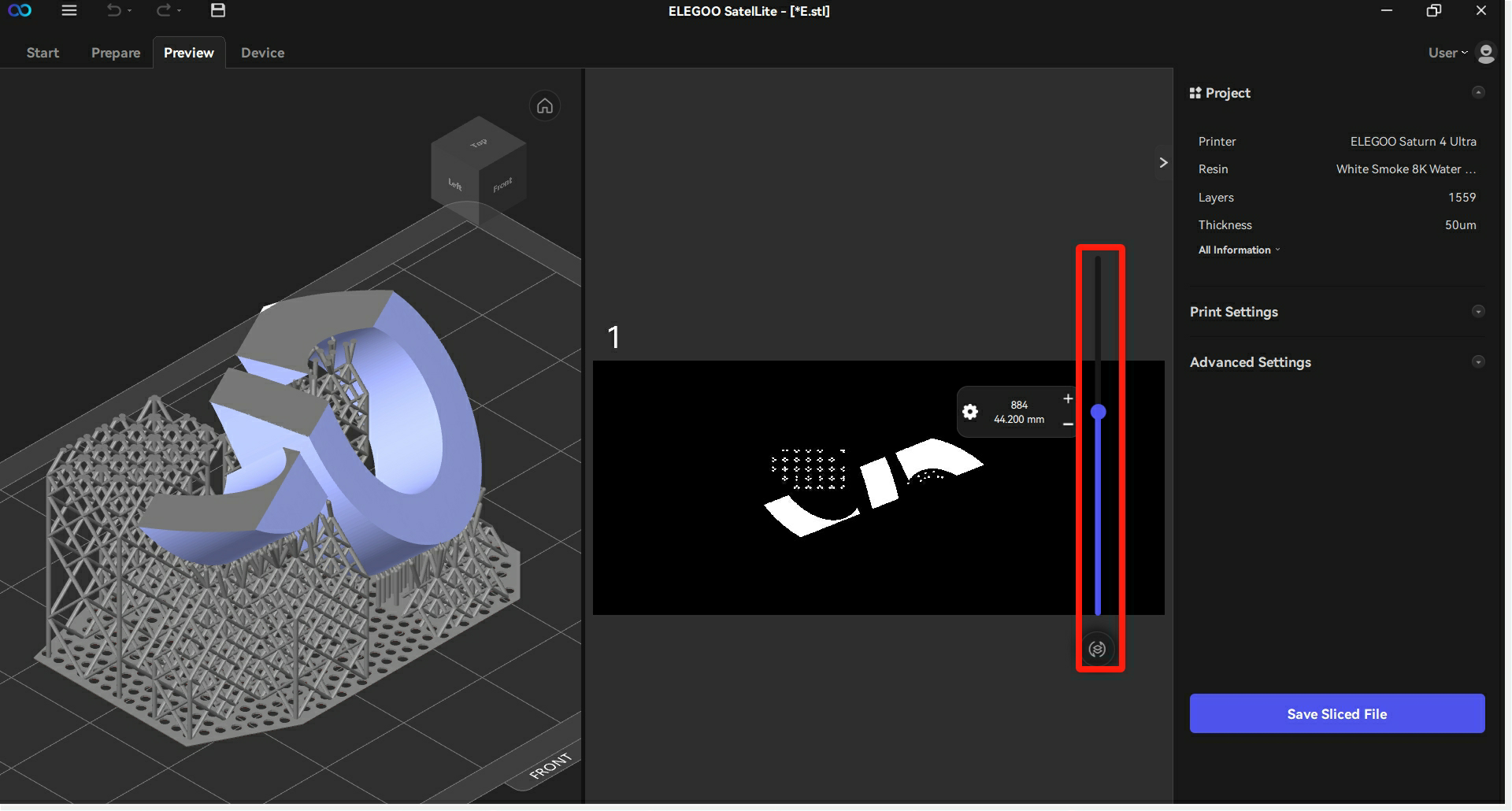Click the redo arrow icon
This screenshot has width=1512, height=811.
pos(163,10)
